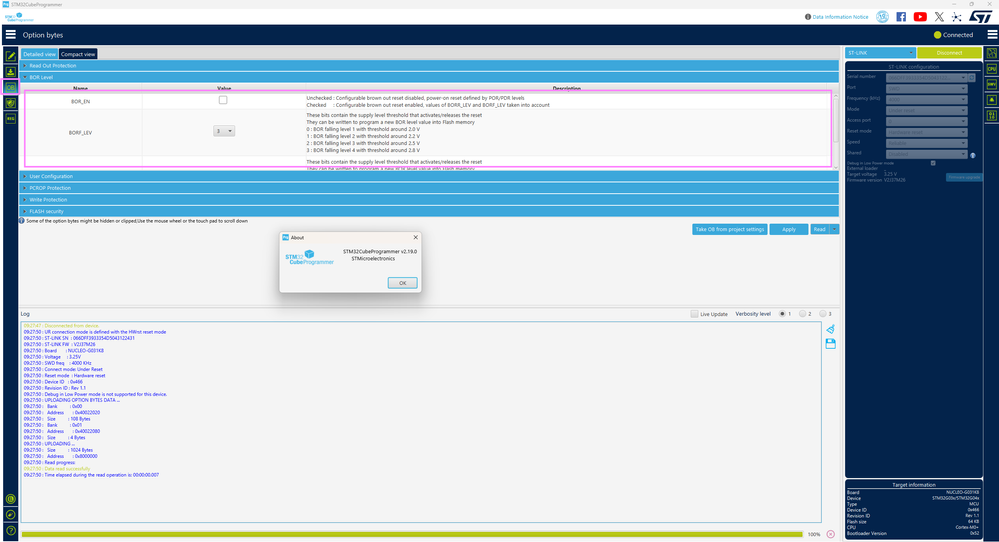
Task: Open the CPU shield icon below OB
Action: tap(10, 103)
